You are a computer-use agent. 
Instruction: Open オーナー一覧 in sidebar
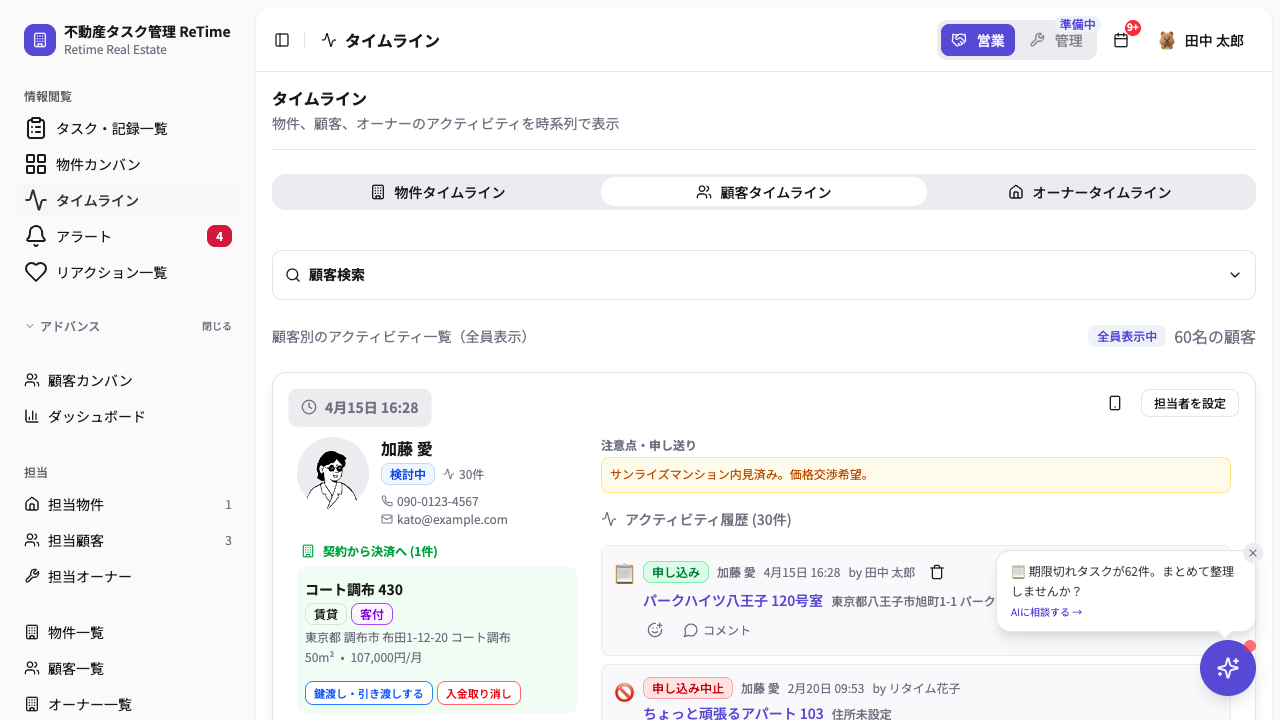coord(128,704)
